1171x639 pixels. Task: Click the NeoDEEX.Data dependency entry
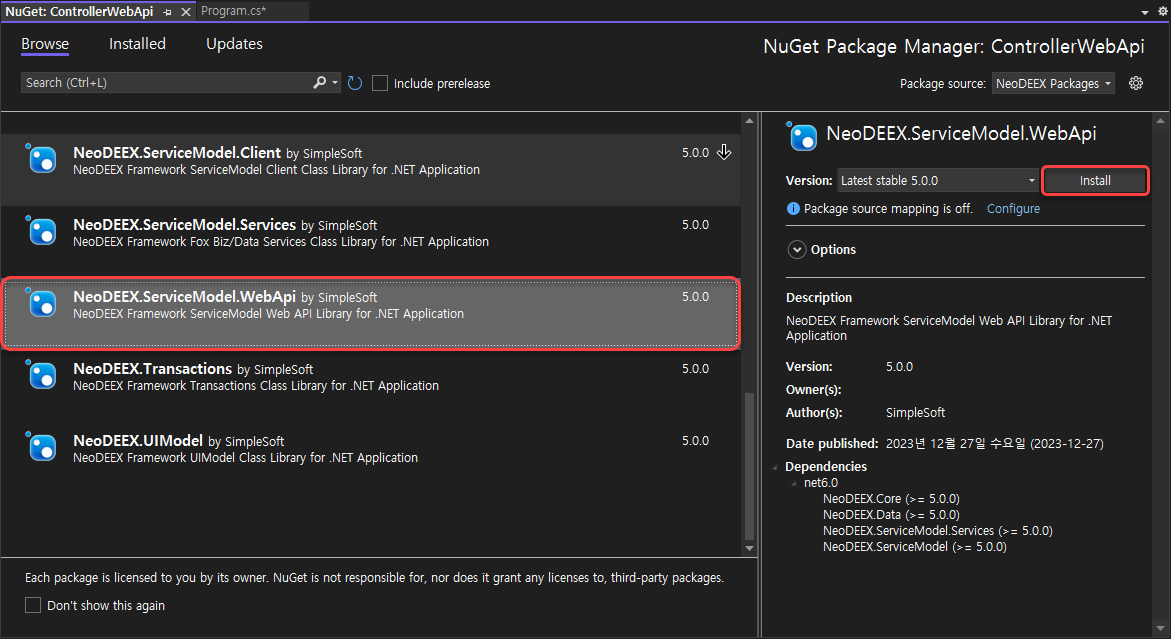tap(891, 515)
